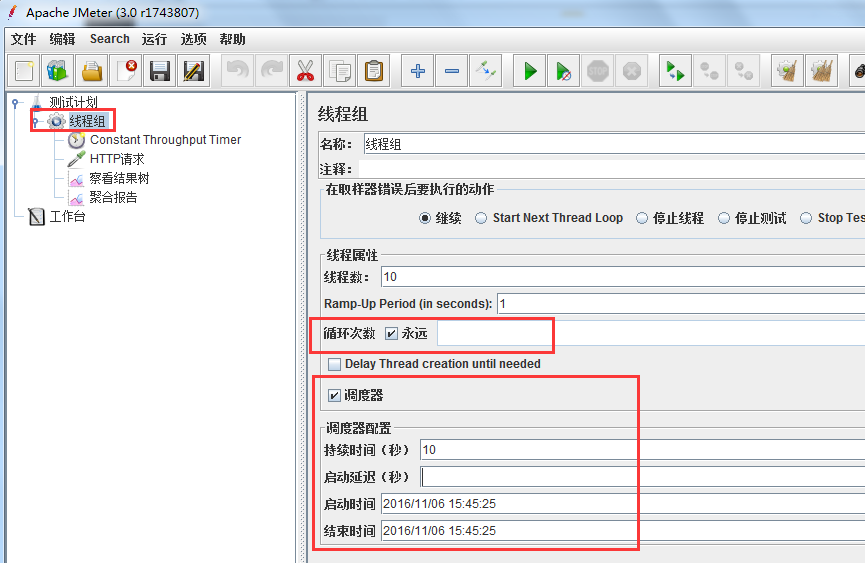
Task: Click the 循环次数 loop count field
Action: coord(651,334)
